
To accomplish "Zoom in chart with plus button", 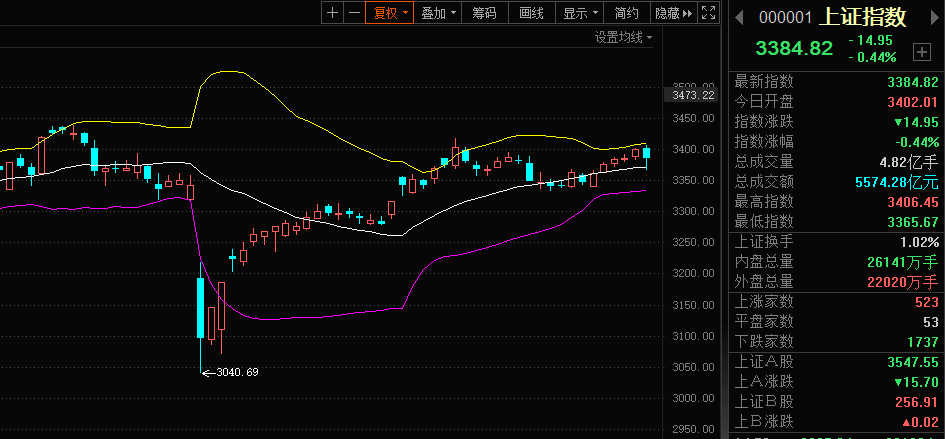I will 332,13.
